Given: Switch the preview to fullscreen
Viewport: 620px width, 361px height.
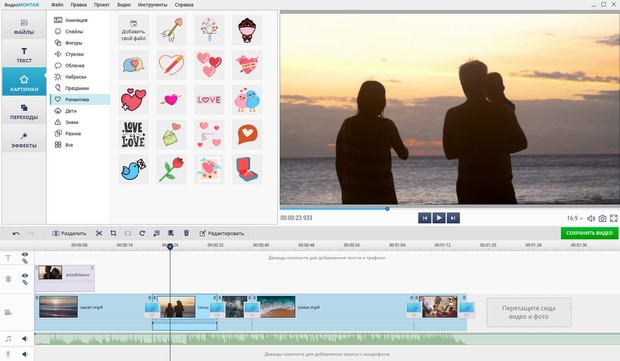Looking at the screenshot, I should point(614,218).
